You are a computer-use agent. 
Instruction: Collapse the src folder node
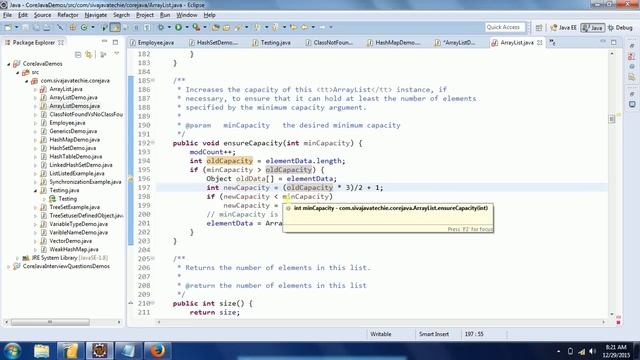(18, 73)
